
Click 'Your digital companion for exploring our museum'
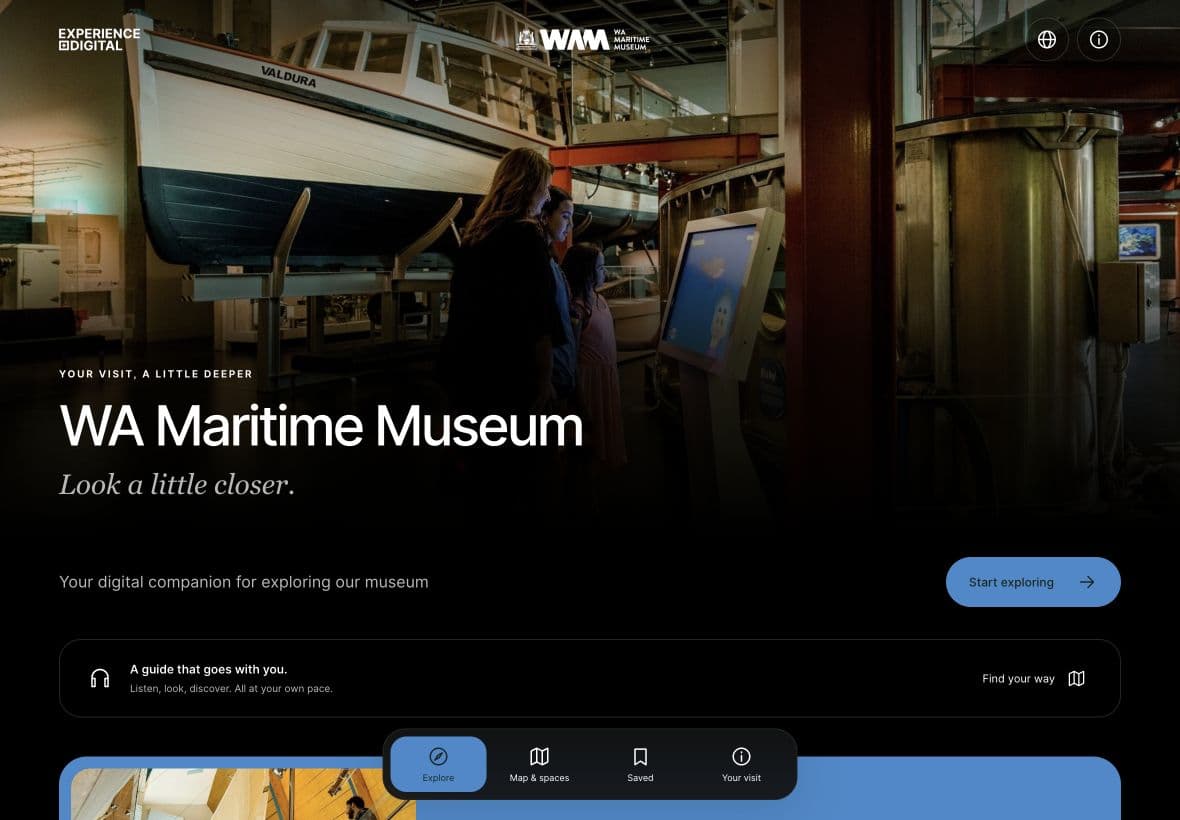[x=244, y=582]
